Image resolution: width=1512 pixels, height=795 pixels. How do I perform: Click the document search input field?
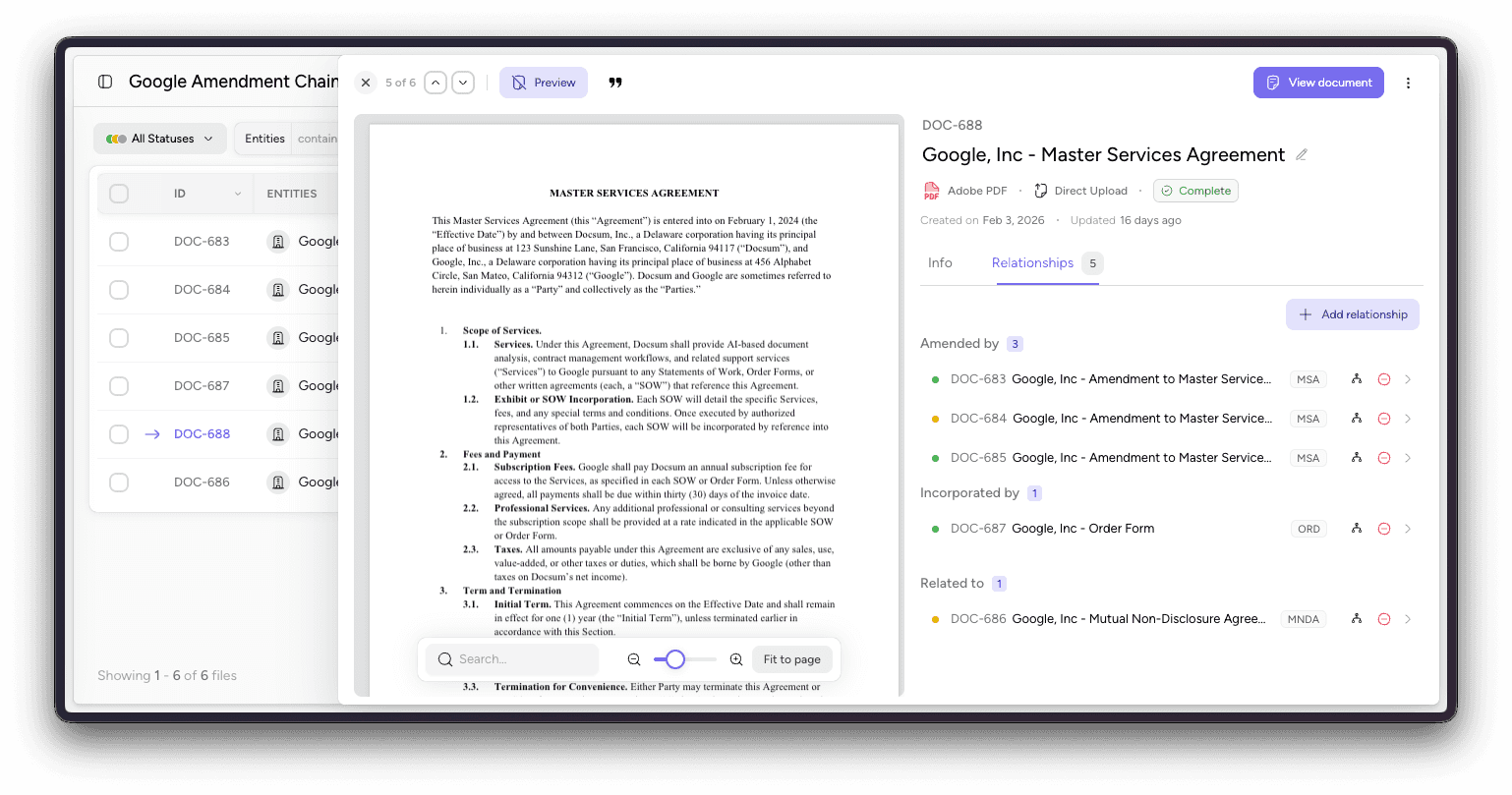coord(512,659)
